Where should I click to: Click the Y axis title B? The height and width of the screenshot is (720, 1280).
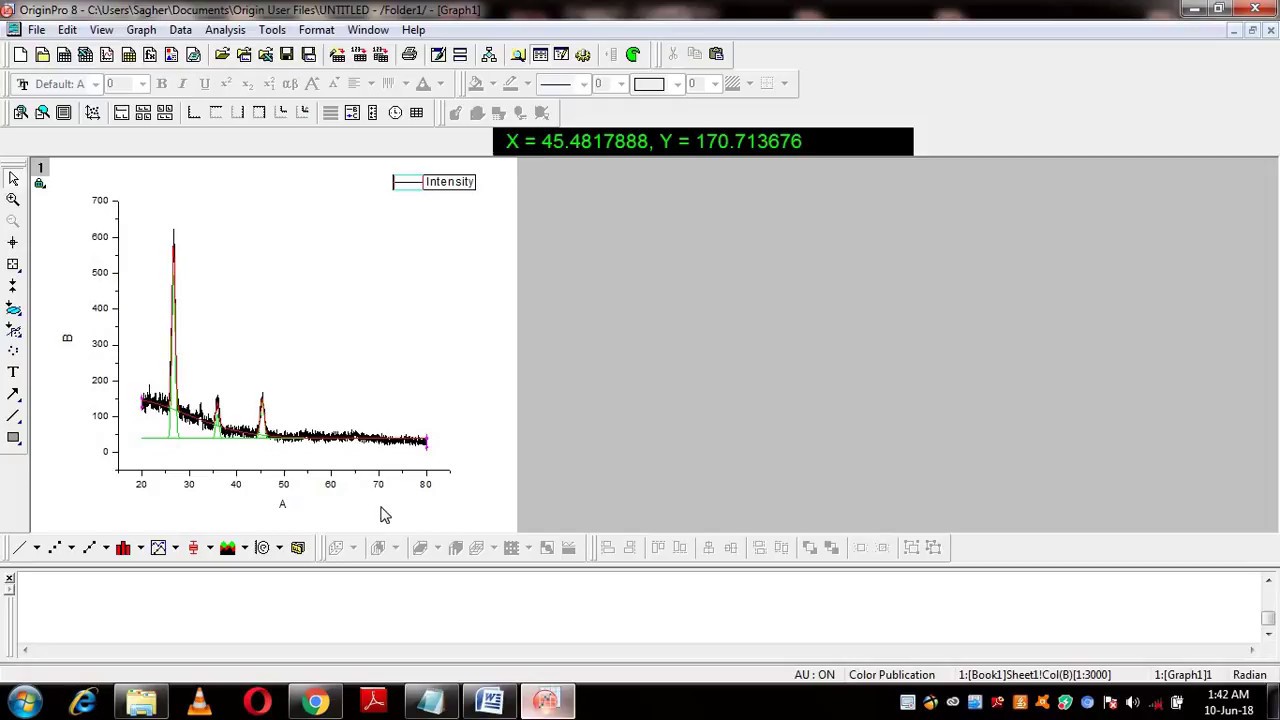click(67, 338)
